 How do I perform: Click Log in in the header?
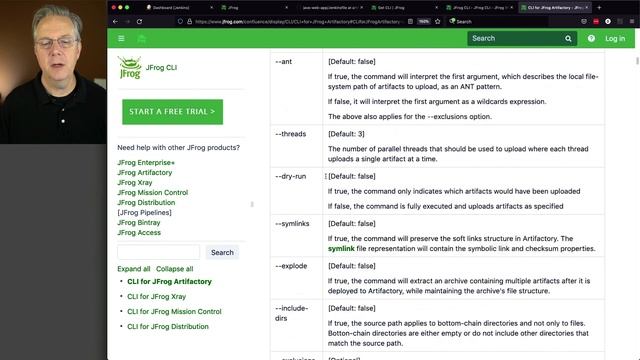coord(615,38)
